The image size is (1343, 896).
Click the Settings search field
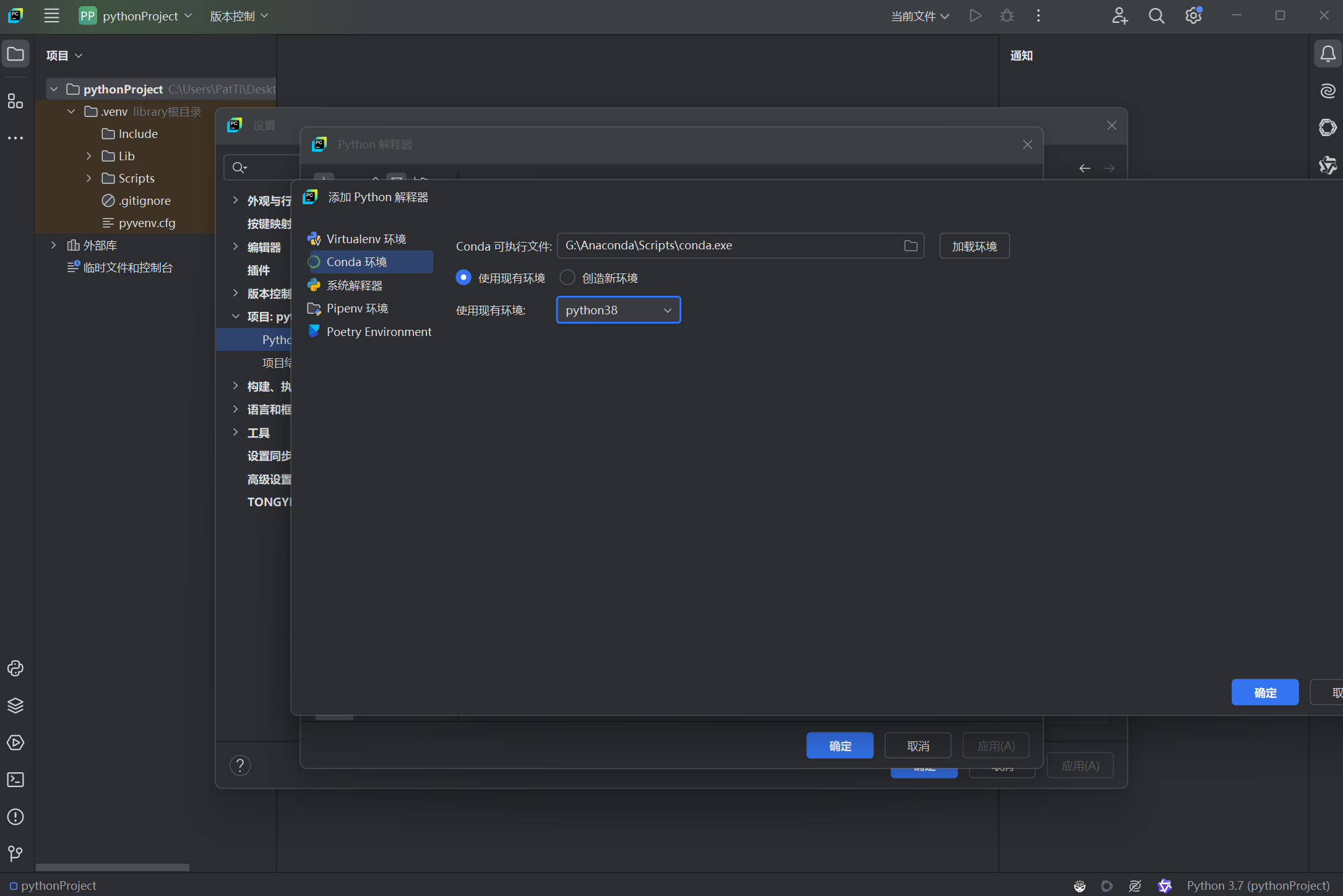coord(263,168)
